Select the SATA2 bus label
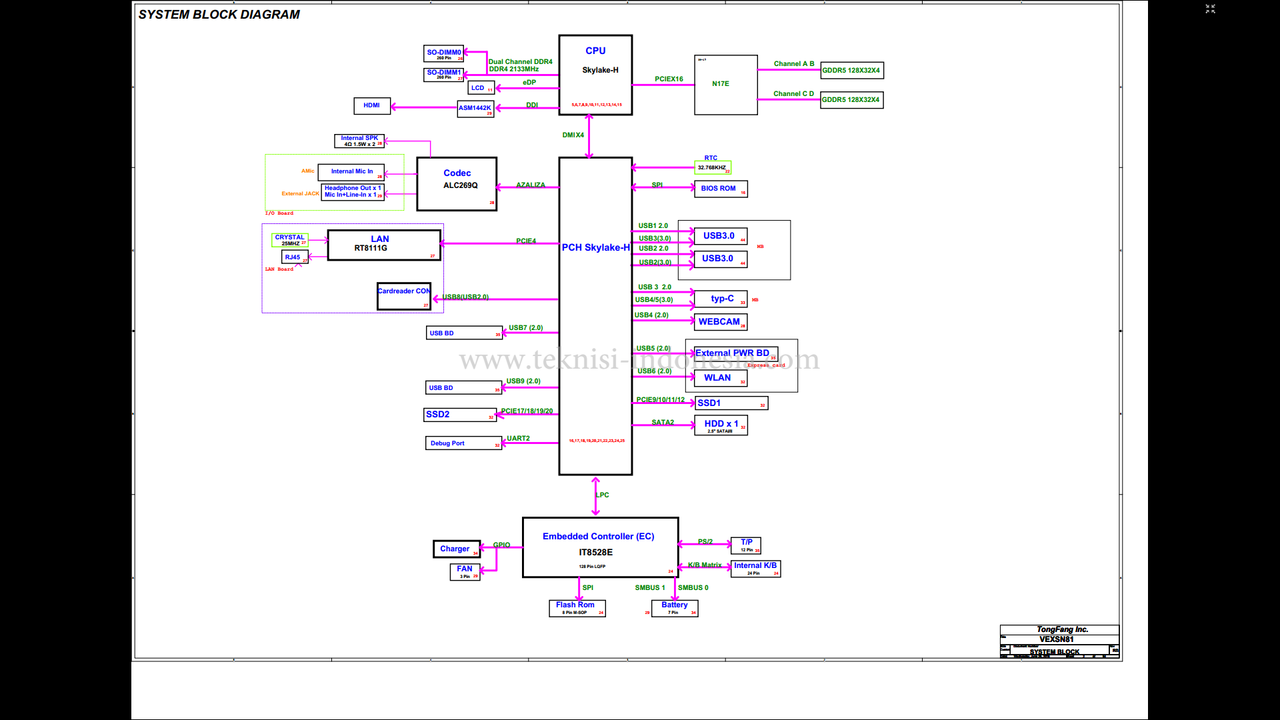Image resolution: width=1280 pixels, height=720 pixels. pyautogui.click(x=663, y=423)
